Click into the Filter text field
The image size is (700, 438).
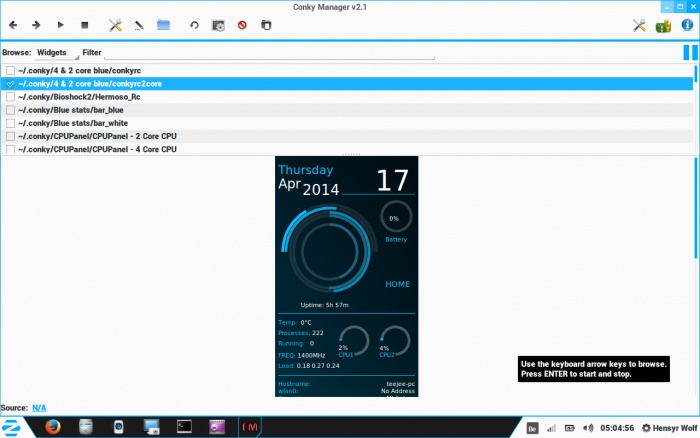point(270,52)
